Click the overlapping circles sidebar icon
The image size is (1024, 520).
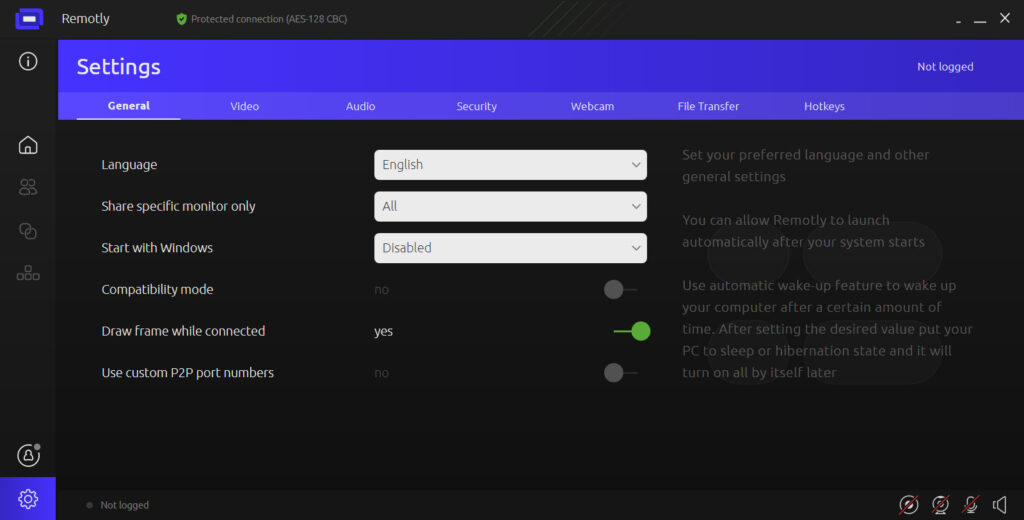[28, 231]
